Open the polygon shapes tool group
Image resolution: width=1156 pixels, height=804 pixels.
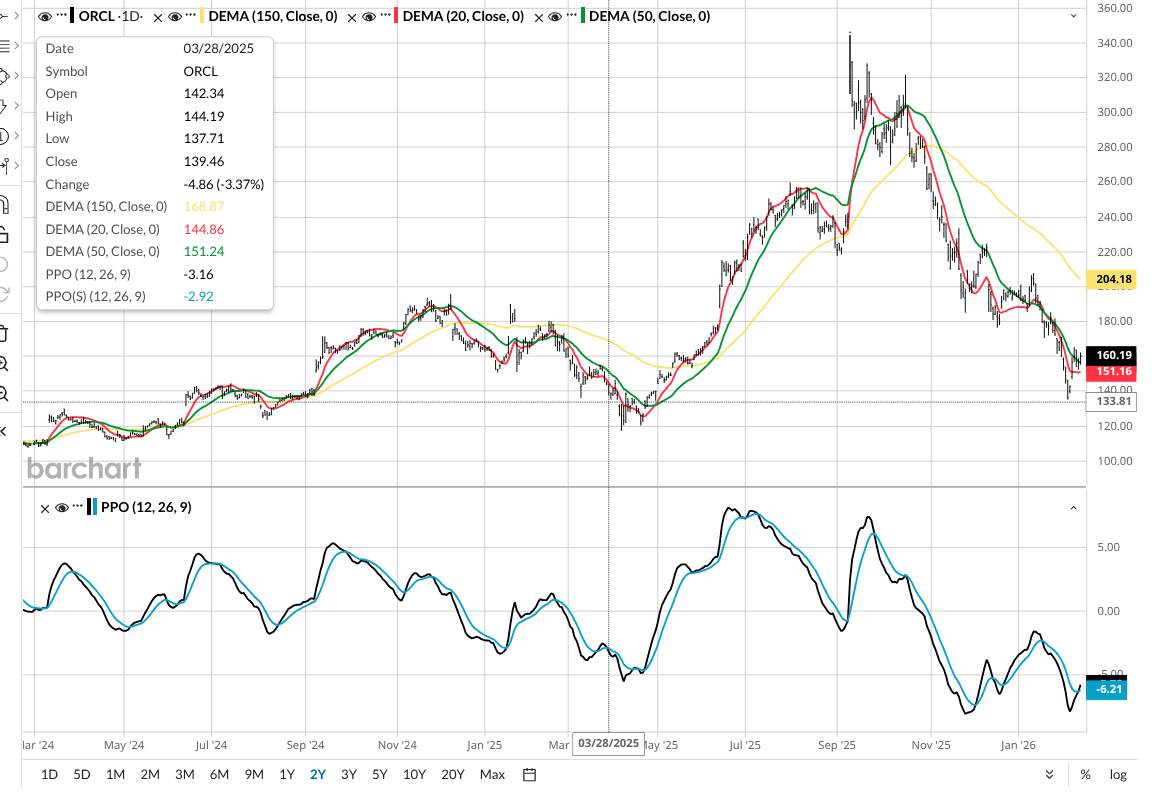[4, 77]
